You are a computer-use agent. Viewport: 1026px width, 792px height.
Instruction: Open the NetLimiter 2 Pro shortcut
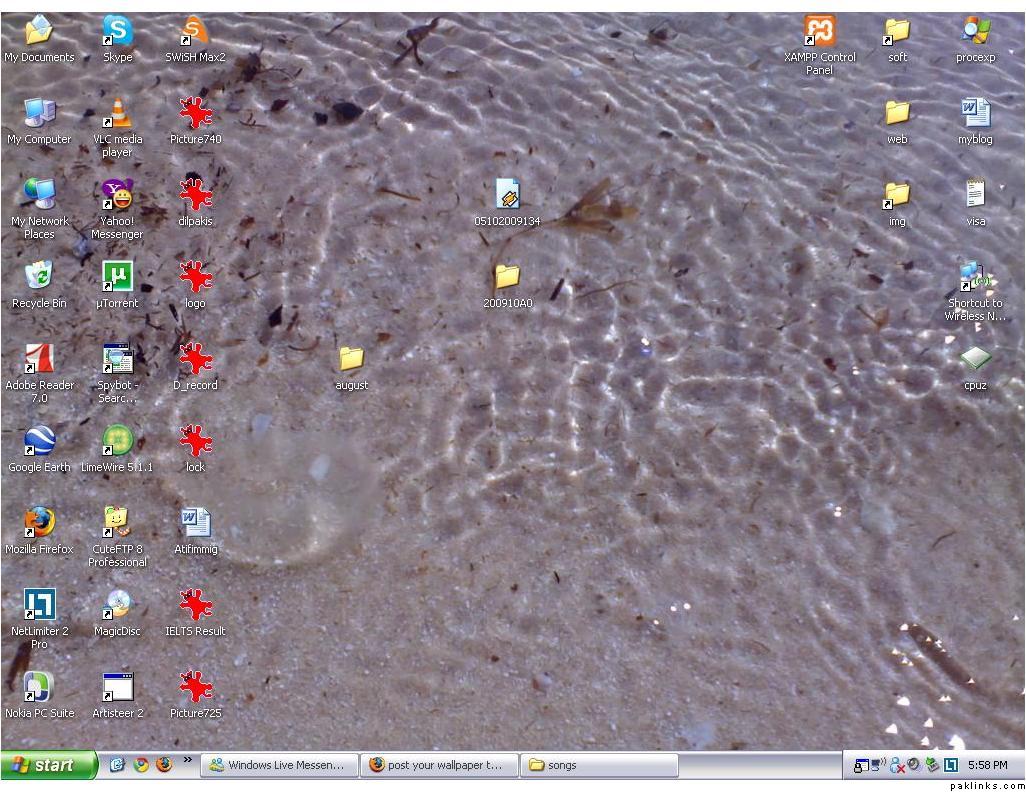[x=39, y=605]
